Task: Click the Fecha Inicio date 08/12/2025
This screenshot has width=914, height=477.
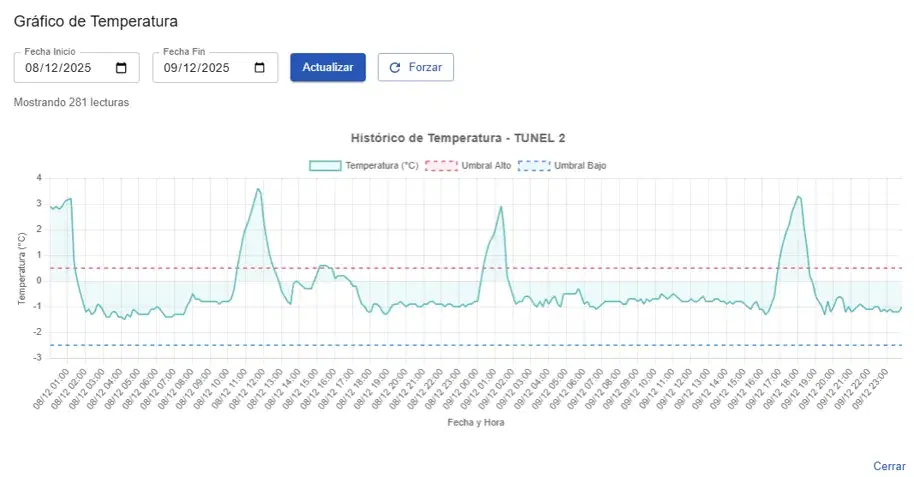Action: [x=58, y=68]
